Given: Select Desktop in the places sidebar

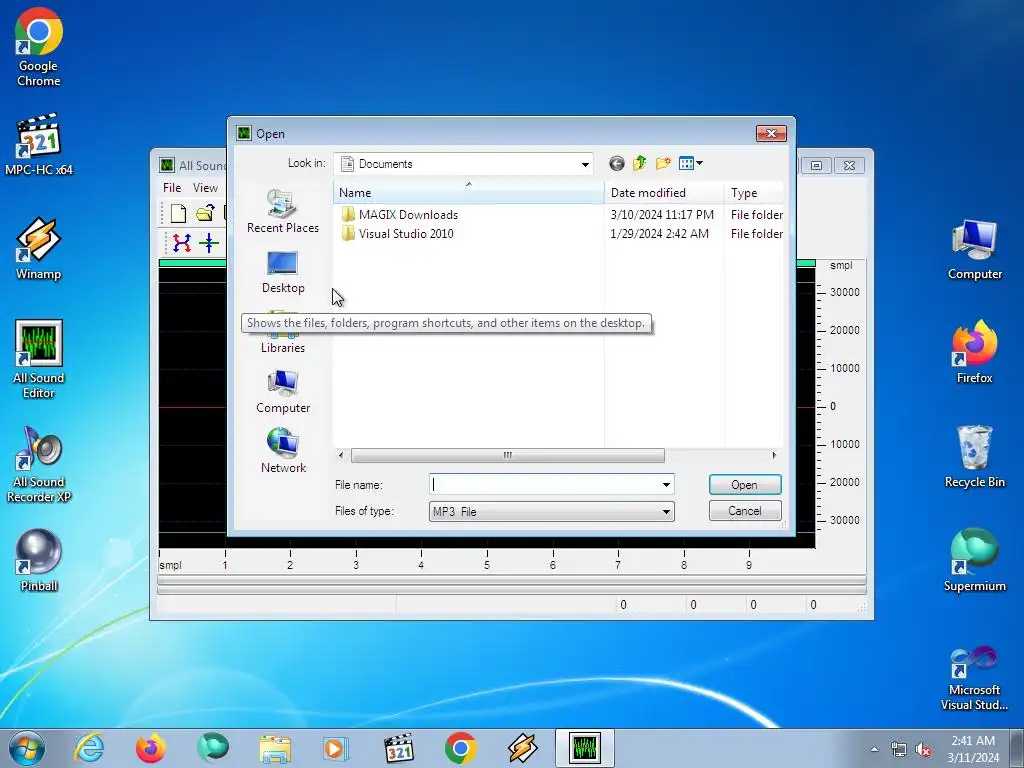Looking at the screenshot, I should pyautogui.click(x=283, y=272).
